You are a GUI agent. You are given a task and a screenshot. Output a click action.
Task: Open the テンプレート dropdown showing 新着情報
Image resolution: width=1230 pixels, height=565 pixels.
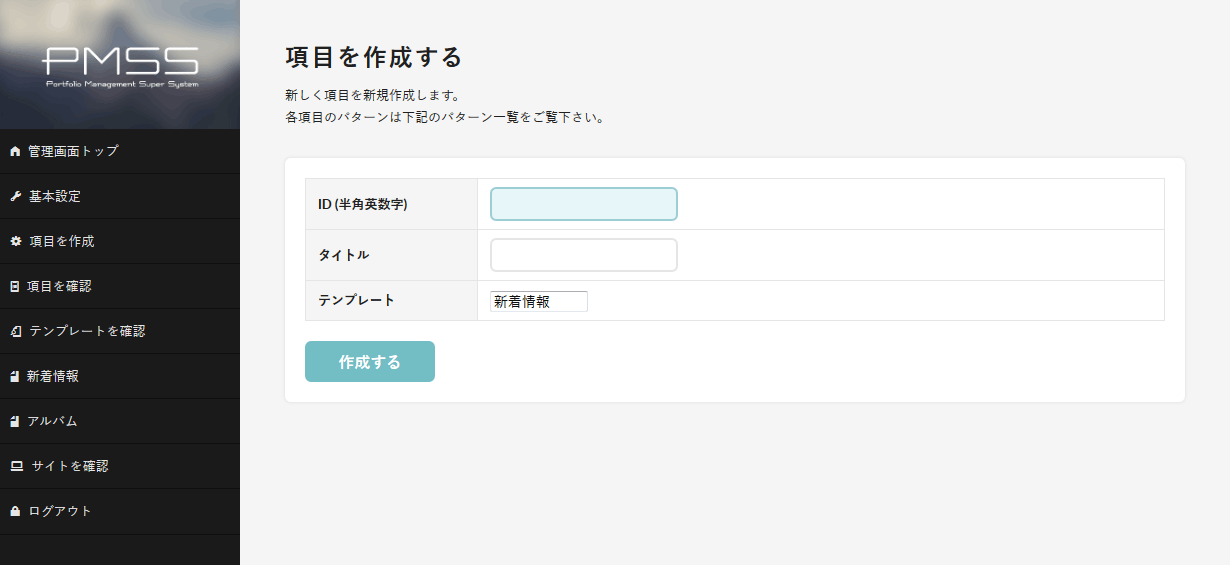[539, 301]
